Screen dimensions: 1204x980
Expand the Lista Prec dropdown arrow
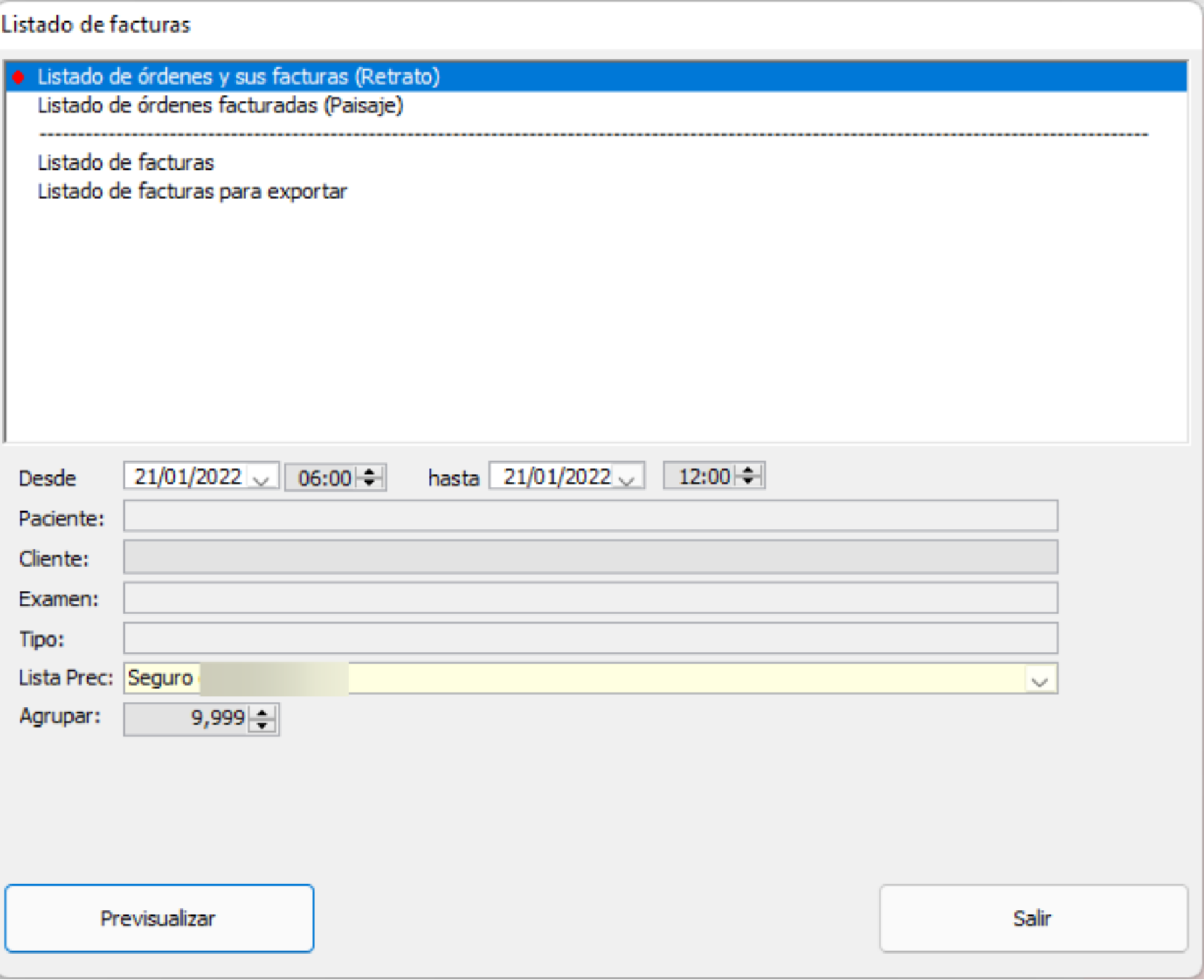[x=1039, y=680]
